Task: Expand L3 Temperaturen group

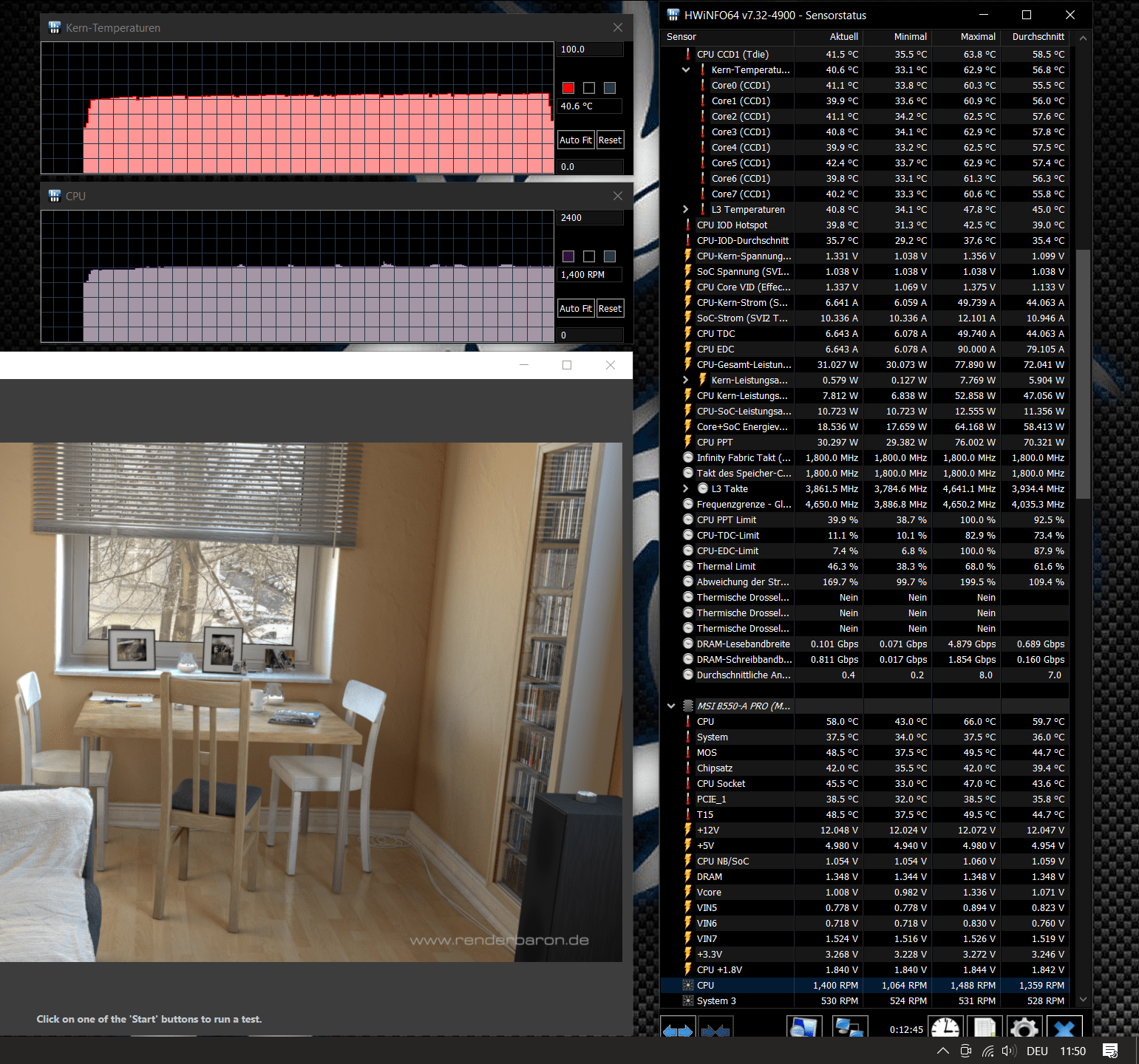Action: pos(685,209)
